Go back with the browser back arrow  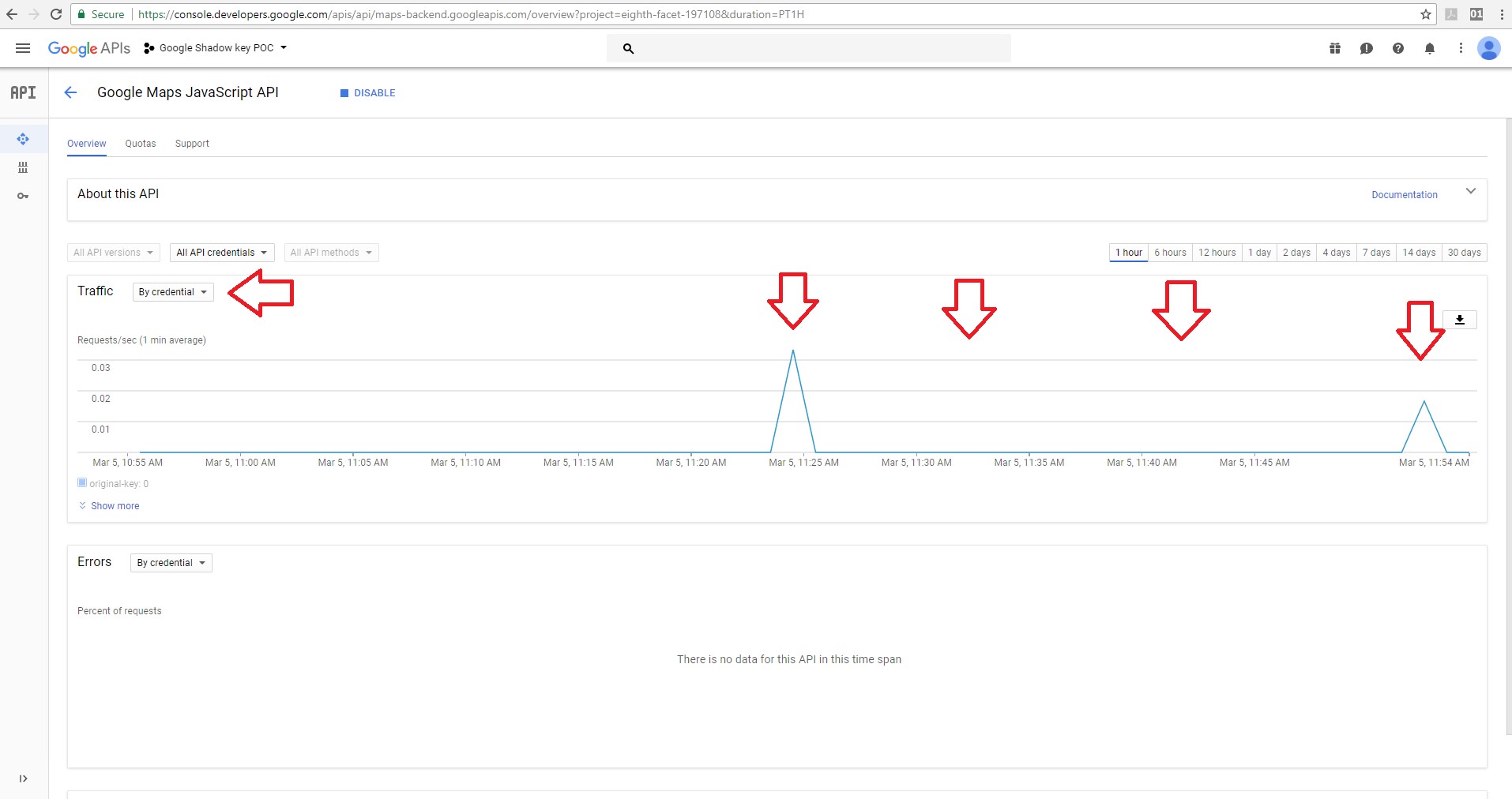click(x=11, y=14)
